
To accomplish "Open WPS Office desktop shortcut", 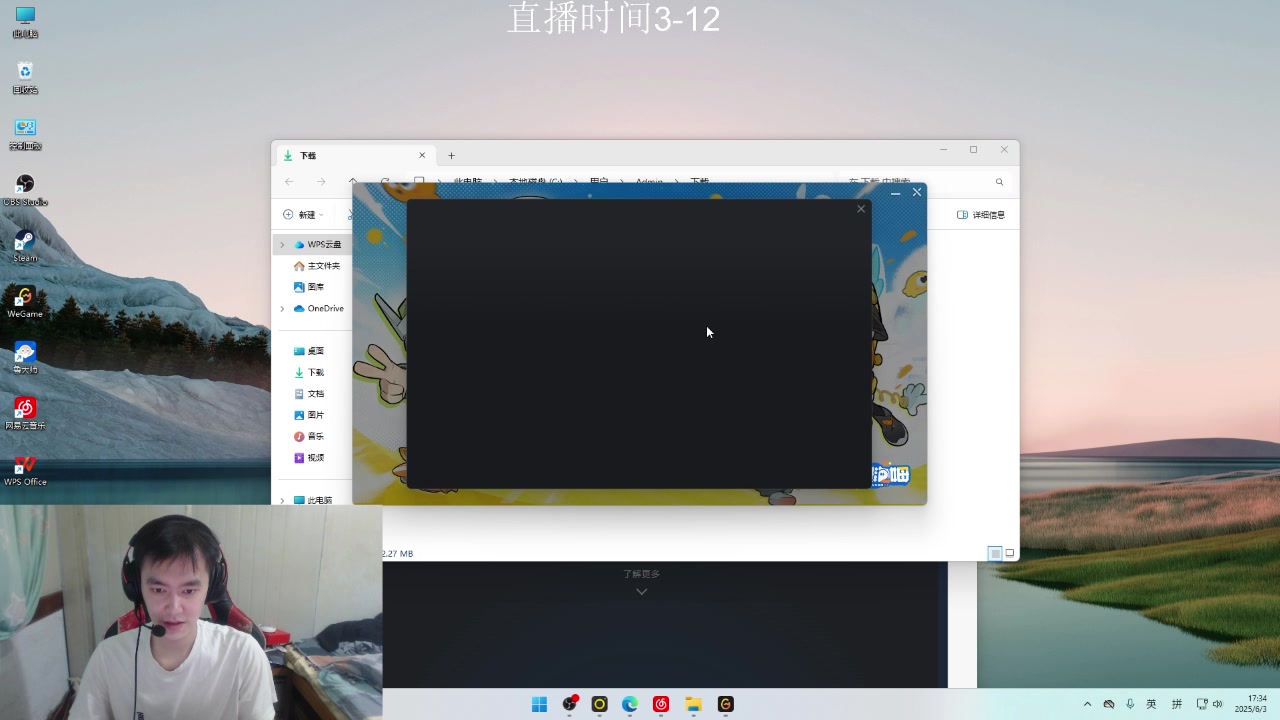I will click(25, 470).
